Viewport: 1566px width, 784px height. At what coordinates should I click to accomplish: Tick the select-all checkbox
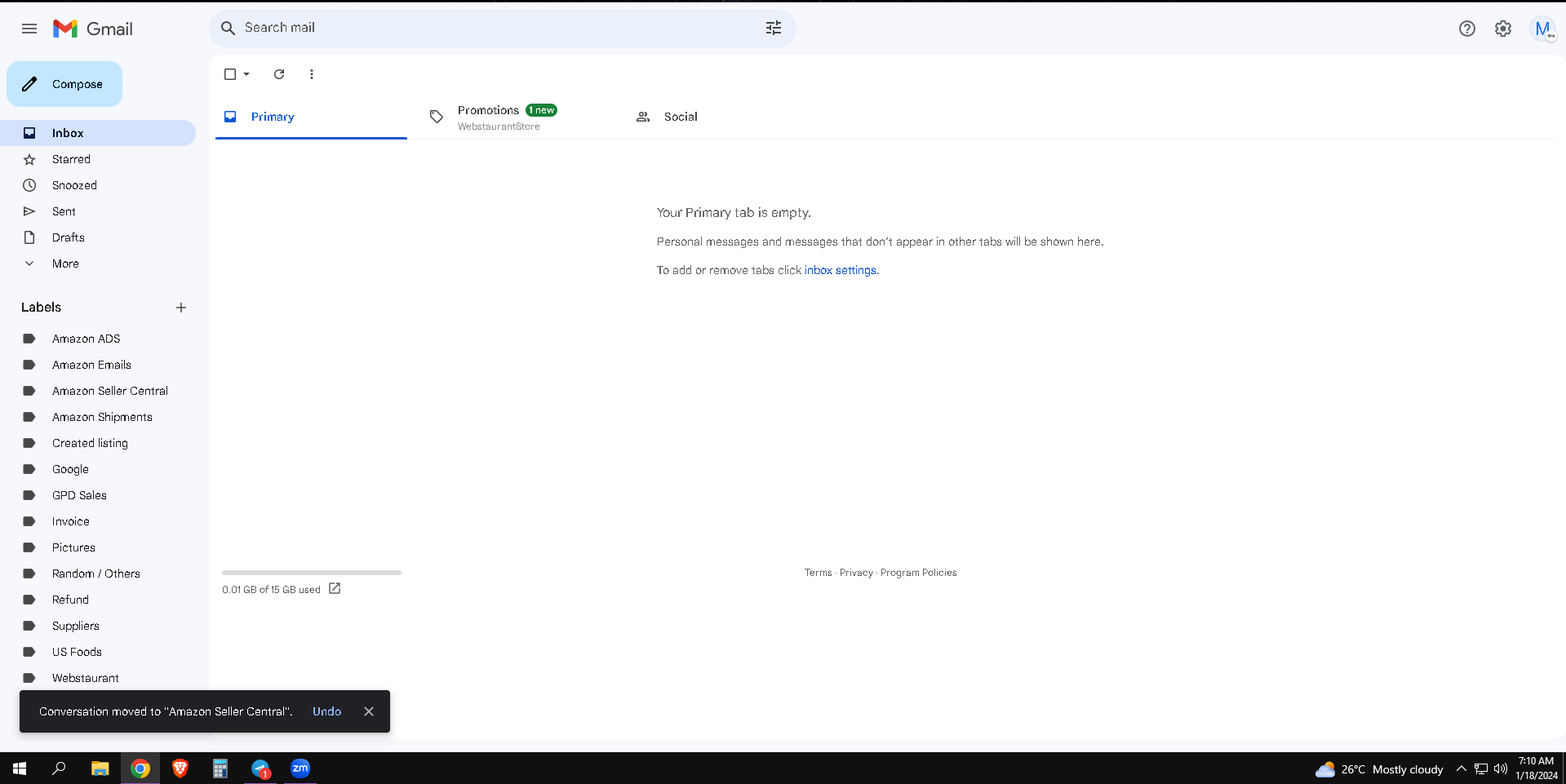[230, 74]
